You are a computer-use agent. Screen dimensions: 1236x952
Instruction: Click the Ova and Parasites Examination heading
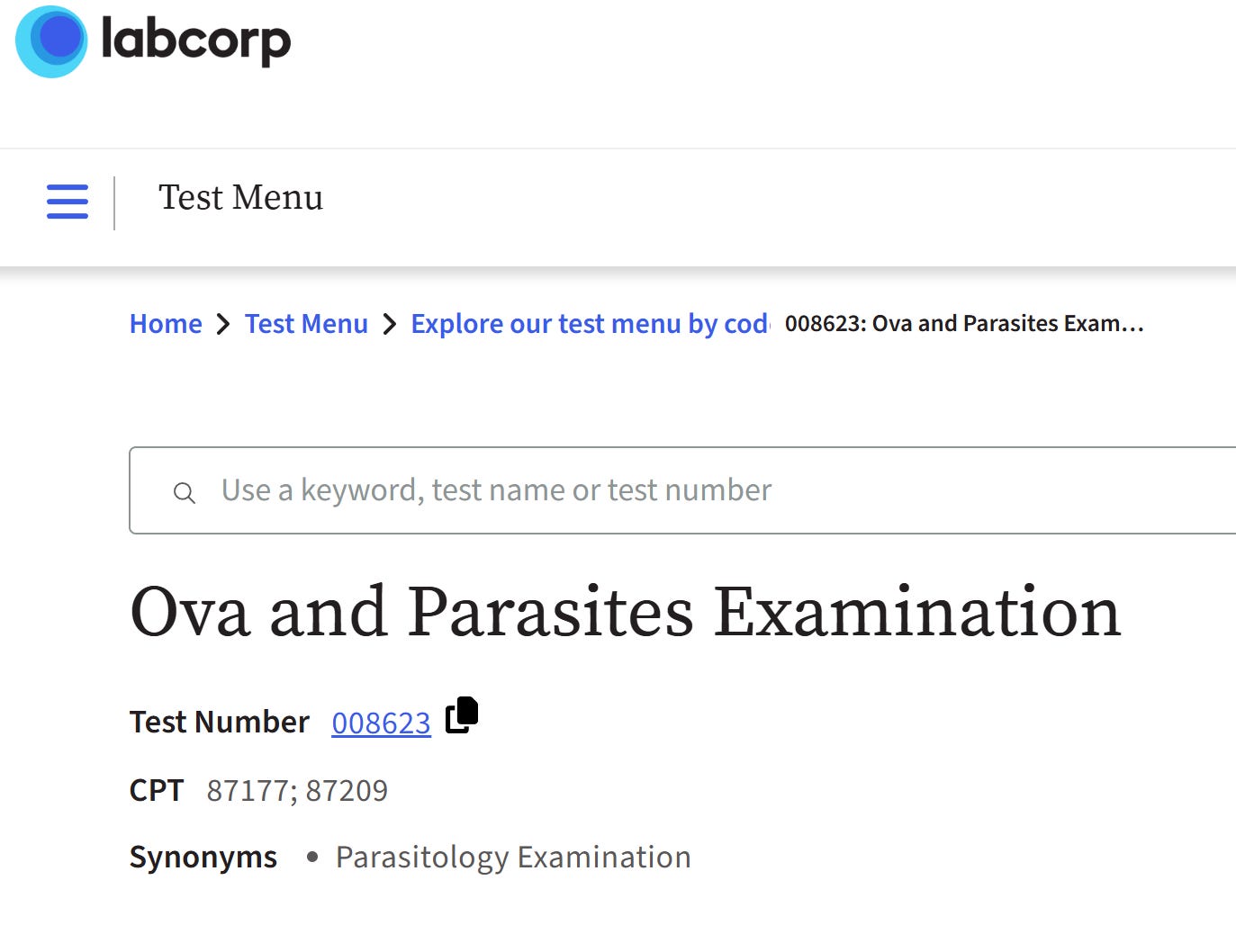point(626,612)
